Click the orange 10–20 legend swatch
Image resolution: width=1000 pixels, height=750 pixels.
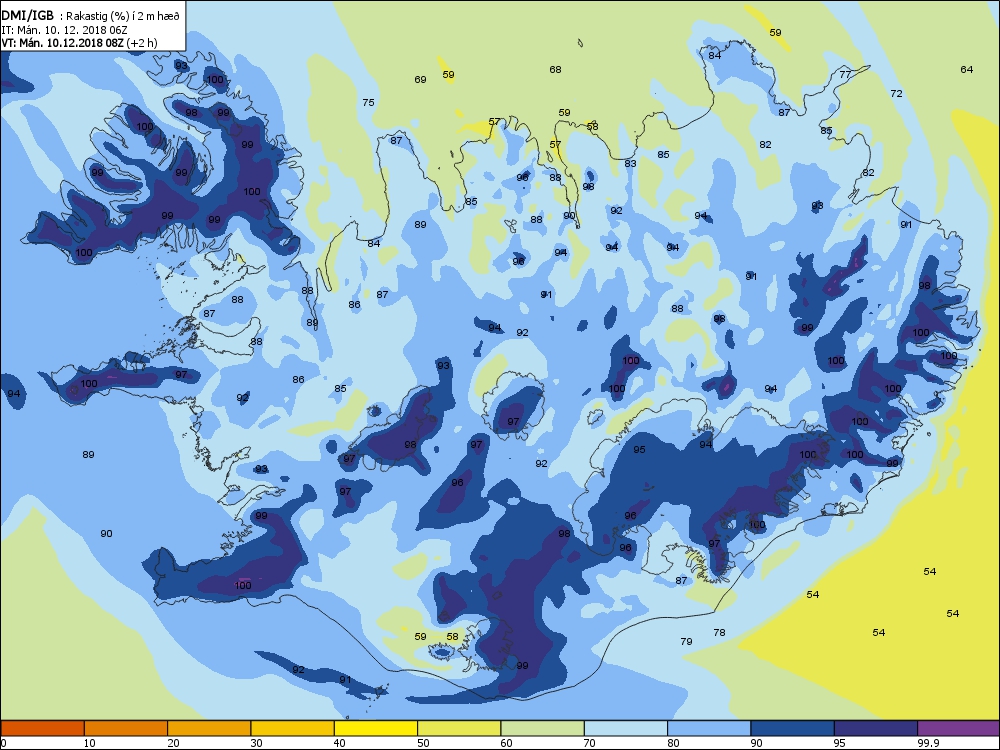[126, 728]
